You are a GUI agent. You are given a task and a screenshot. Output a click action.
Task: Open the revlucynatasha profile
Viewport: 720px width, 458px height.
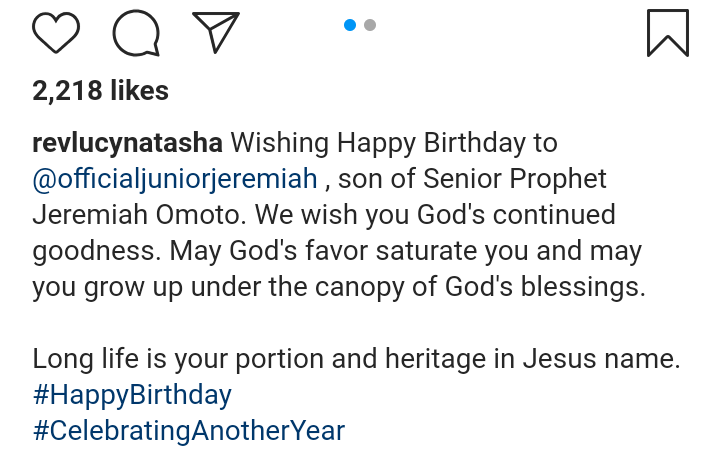[x=128, y=143]
